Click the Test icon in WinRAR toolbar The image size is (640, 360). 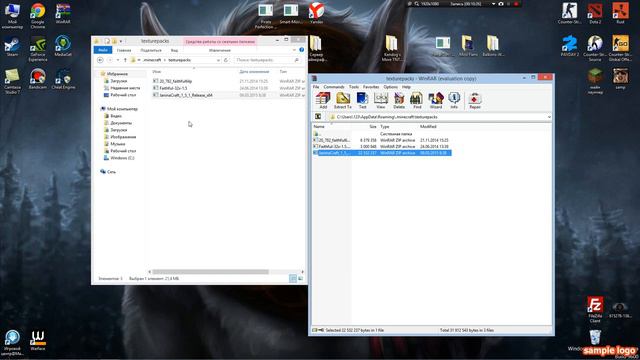[362, 100]
